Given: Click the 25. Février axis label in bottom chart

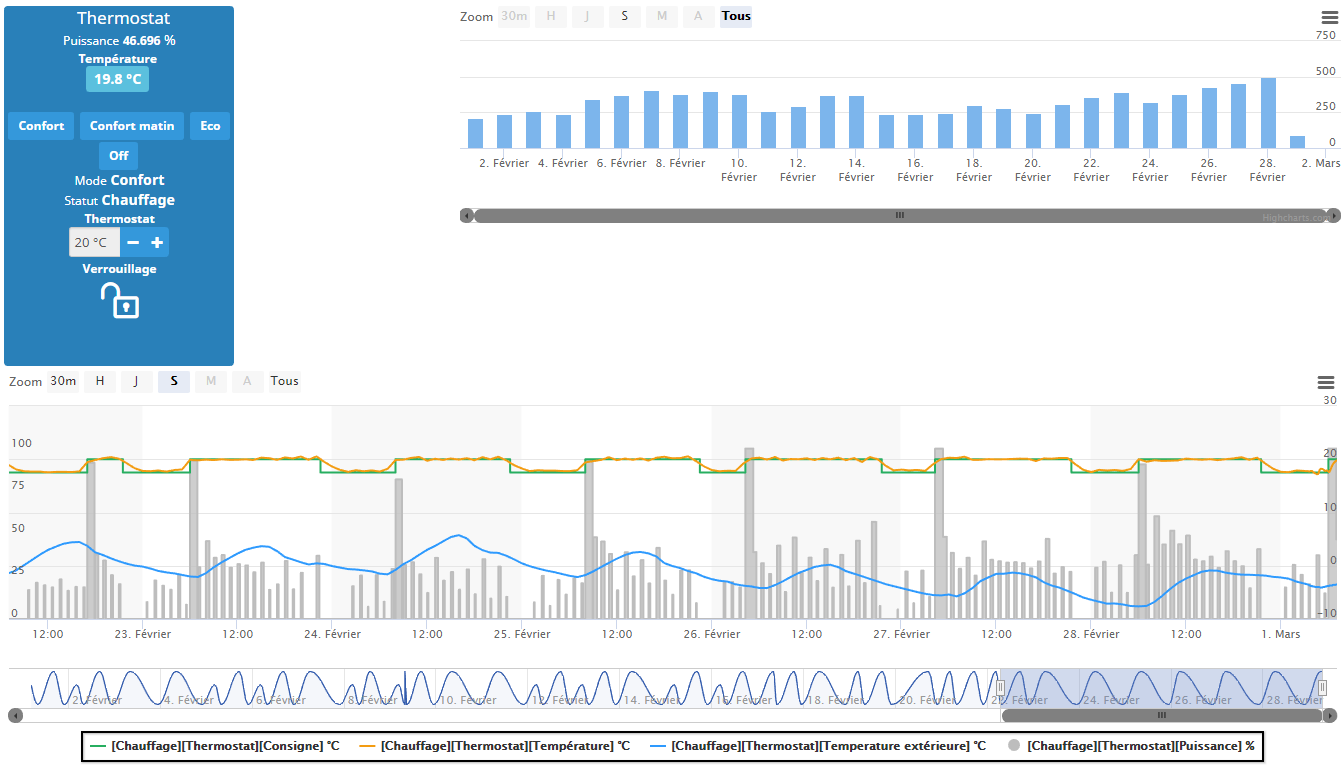Looking at the screenshot, I should [522, 634].
